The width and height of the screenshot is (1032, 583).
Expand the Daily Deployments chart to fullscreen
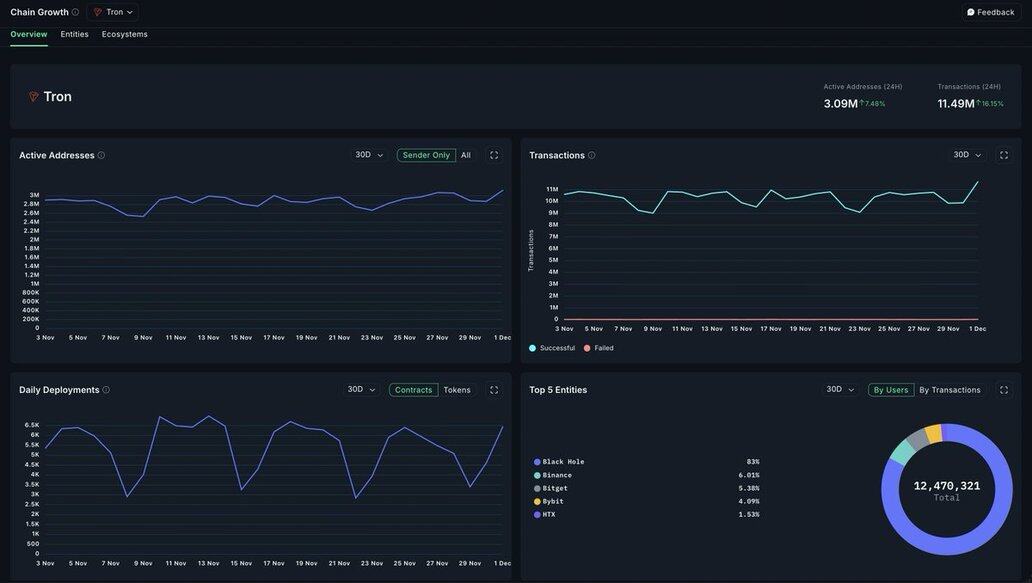click(x=494, y=390)
